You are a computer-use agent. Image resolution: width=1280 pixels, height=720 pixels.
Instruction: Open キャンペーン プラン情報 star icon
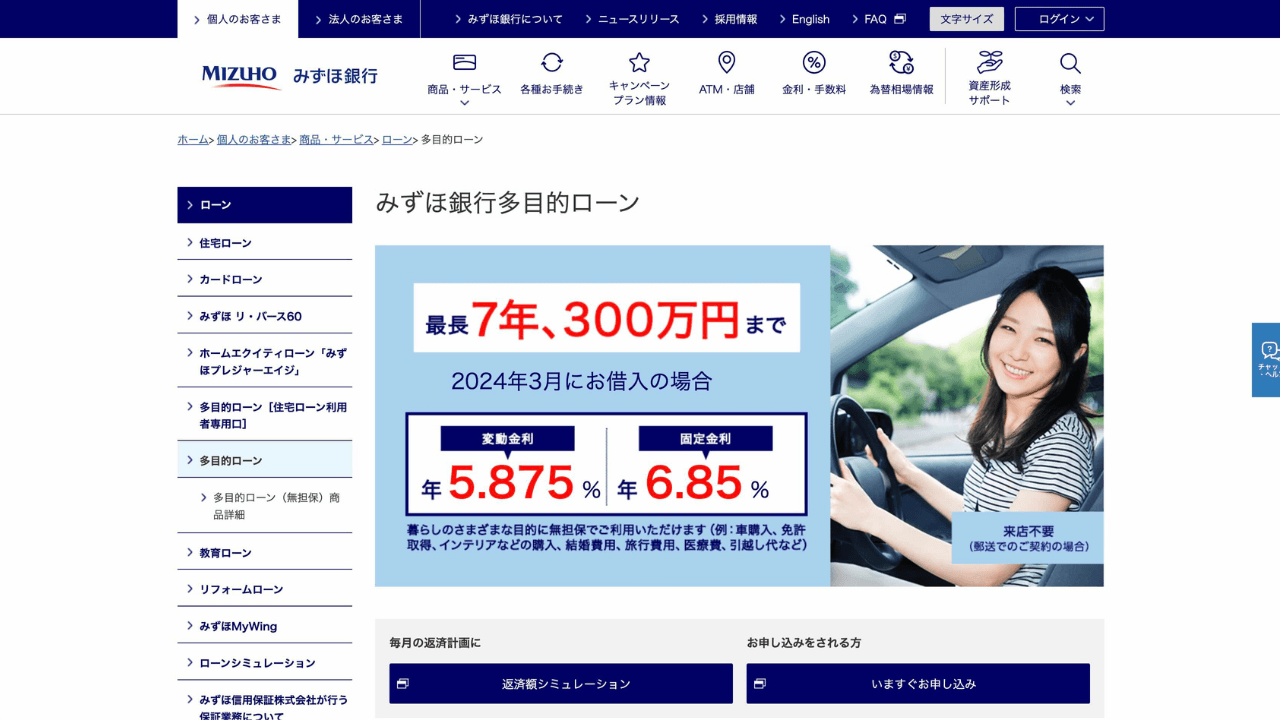639,62
